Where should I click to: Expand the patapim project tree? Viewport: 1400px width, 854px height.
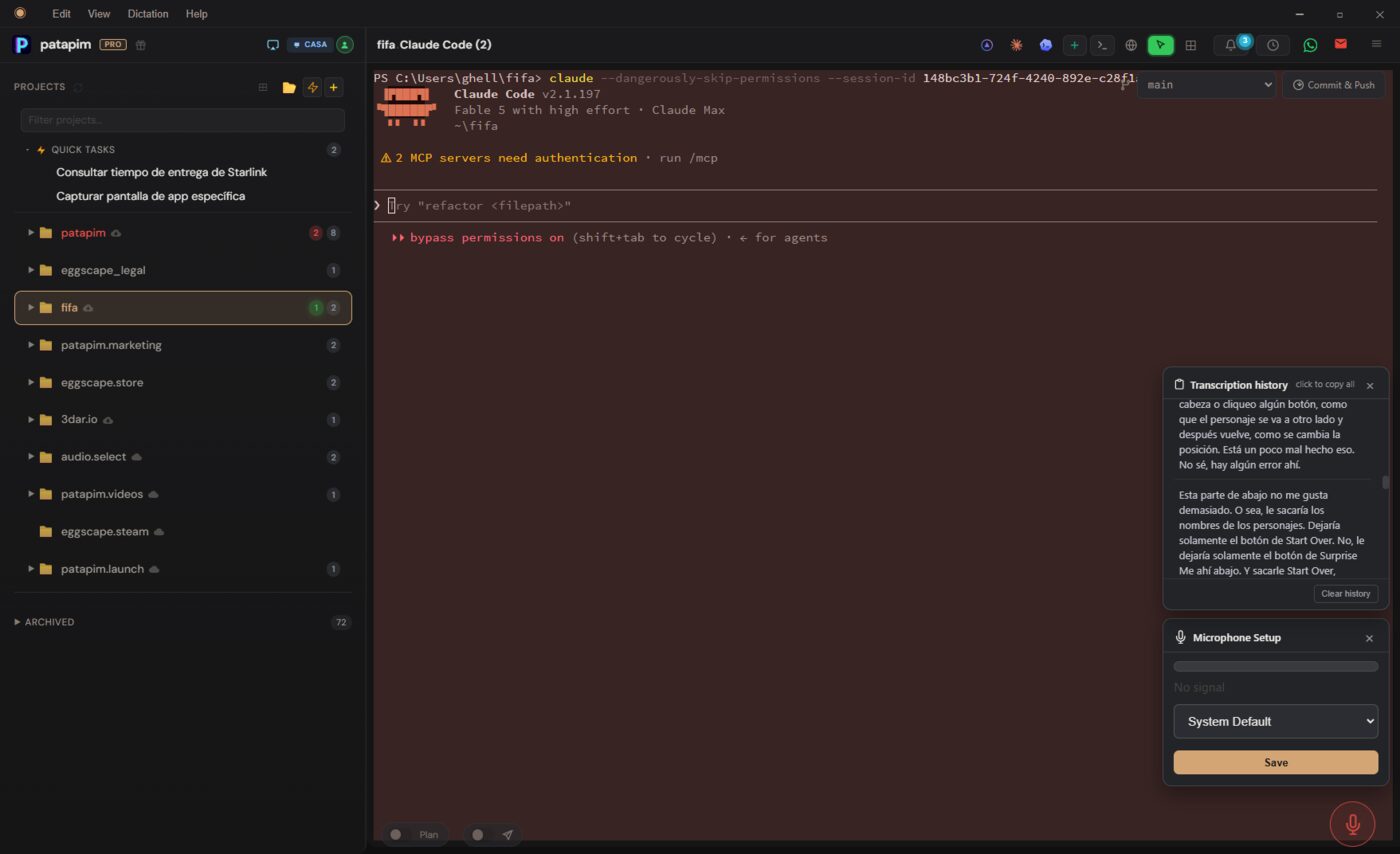(x=31, y=233)
